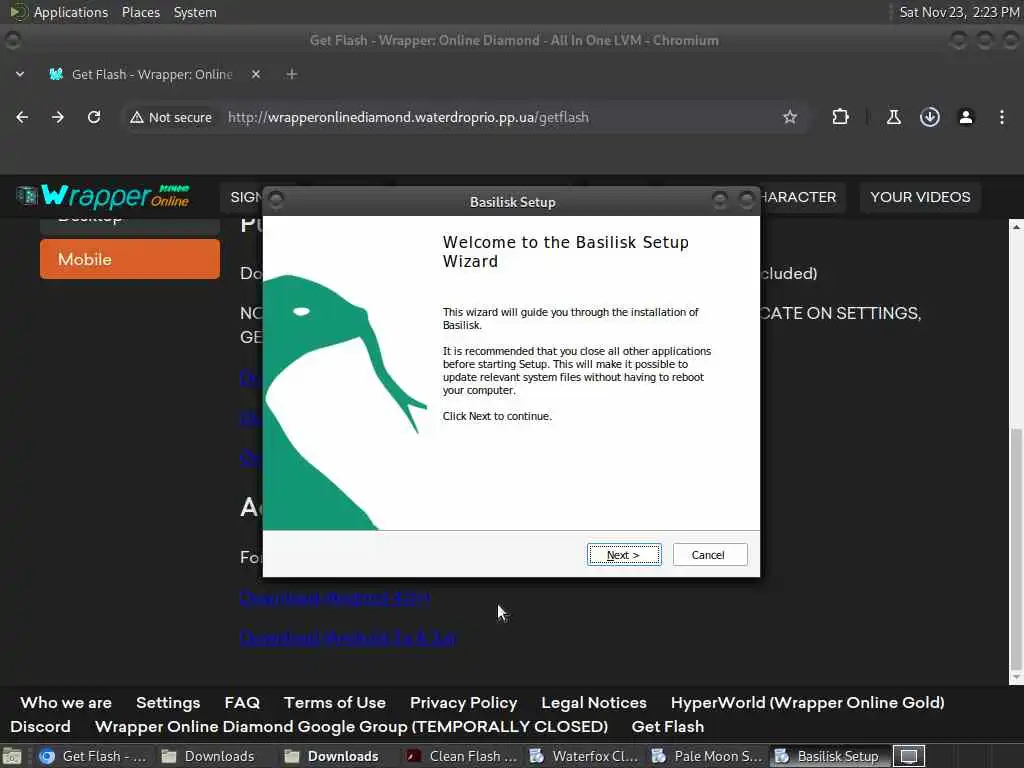Click the show desktop icon in taskbar
Screen dimensions: 1024x768
(x=12, y=756)
